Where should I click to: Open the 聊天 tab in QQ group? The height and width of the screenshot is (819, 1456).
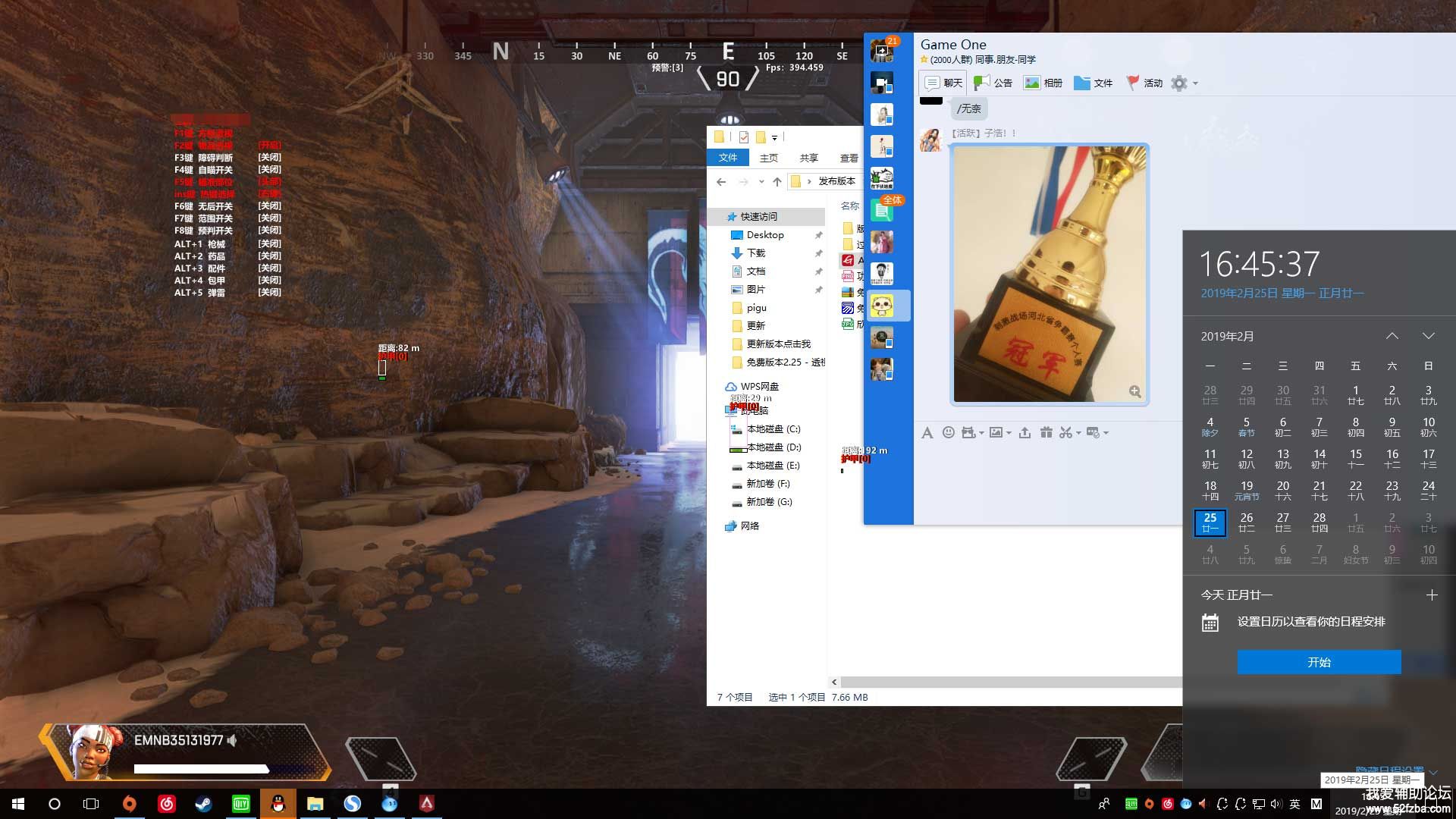point(943,83)
